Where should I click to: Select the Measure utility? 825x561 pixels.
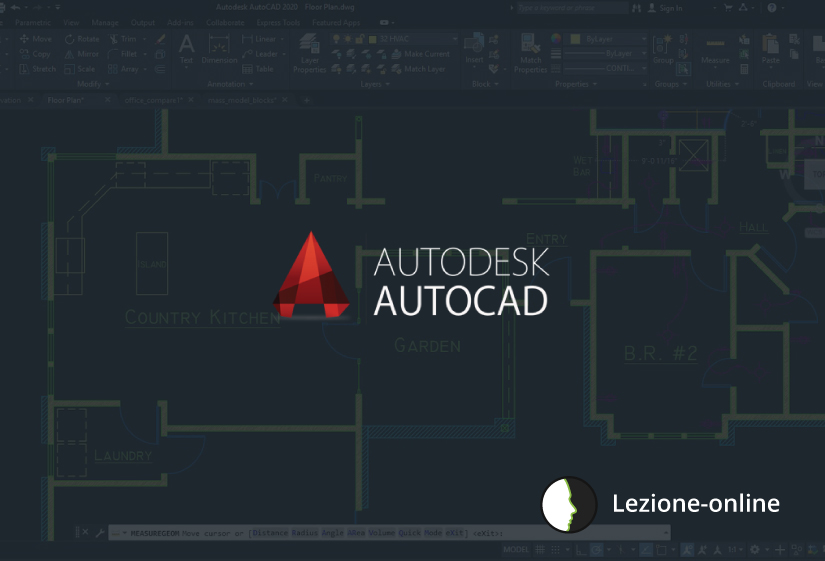pos(715,50)
